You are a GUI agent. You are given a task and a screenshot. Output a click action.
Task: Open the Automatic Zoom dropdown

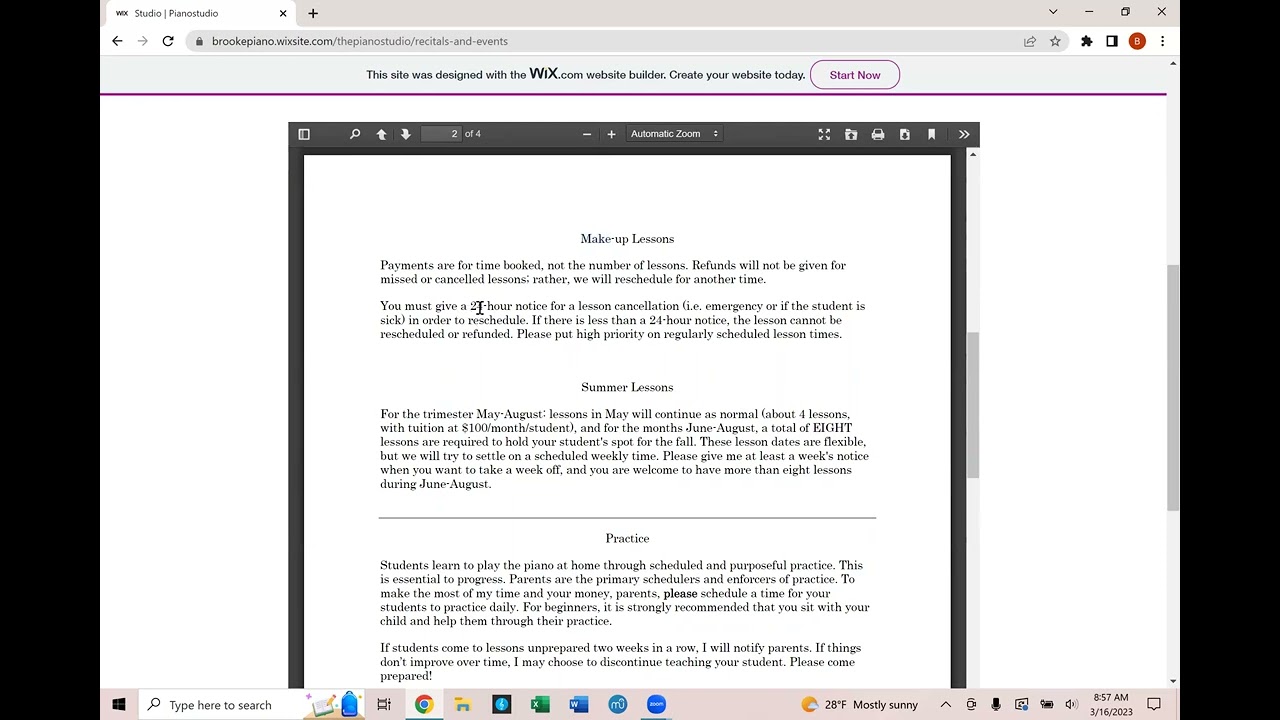(x=674, y=134)
